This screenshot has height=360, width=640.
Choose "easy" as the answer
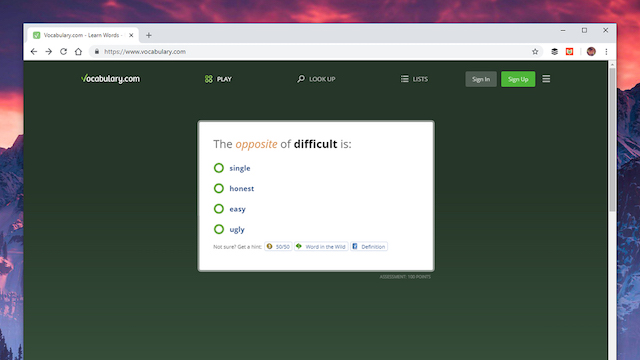pos(229,209)
